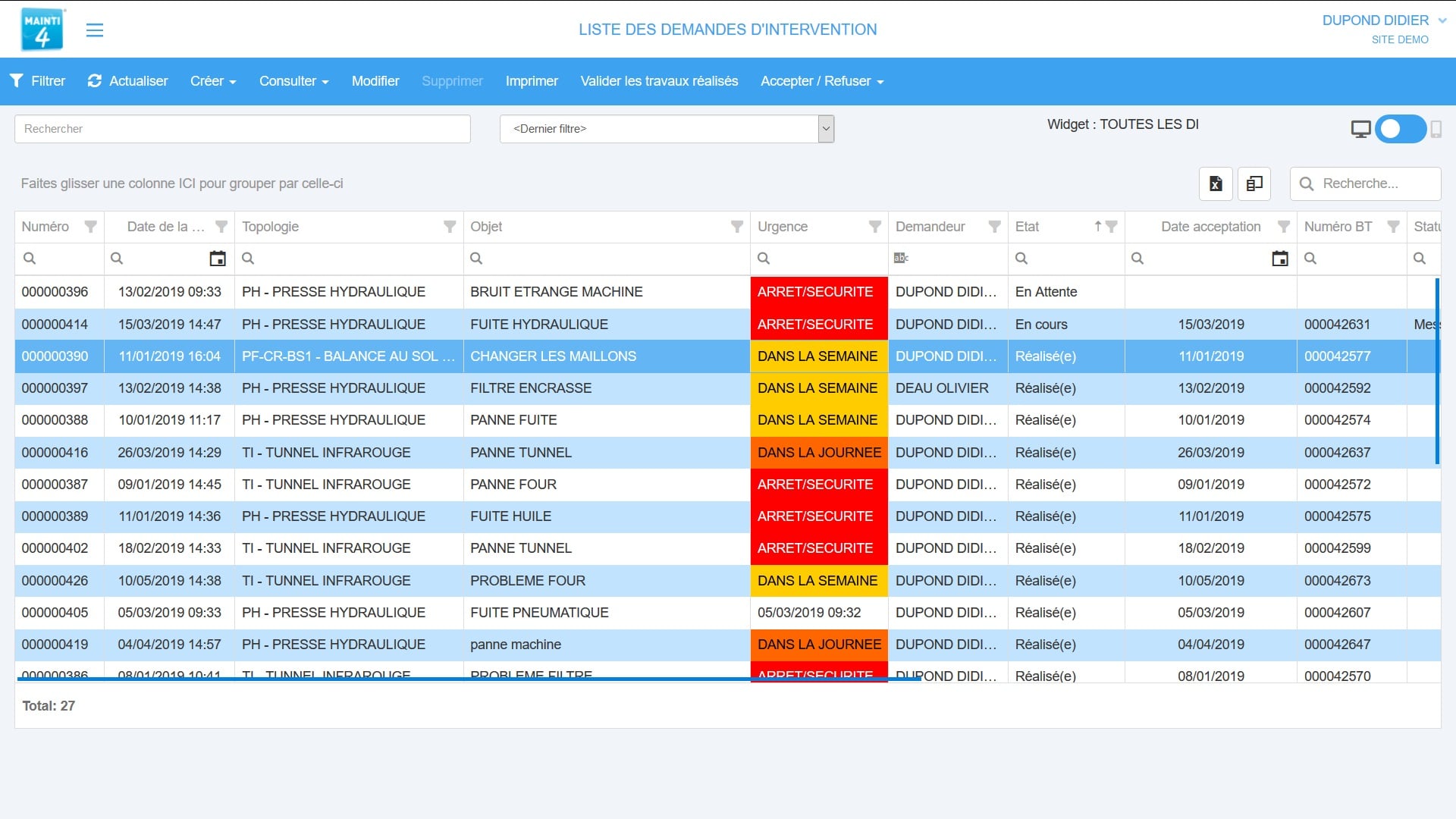Click date cell 18/02/2019 14:33

tap(170, 548)
